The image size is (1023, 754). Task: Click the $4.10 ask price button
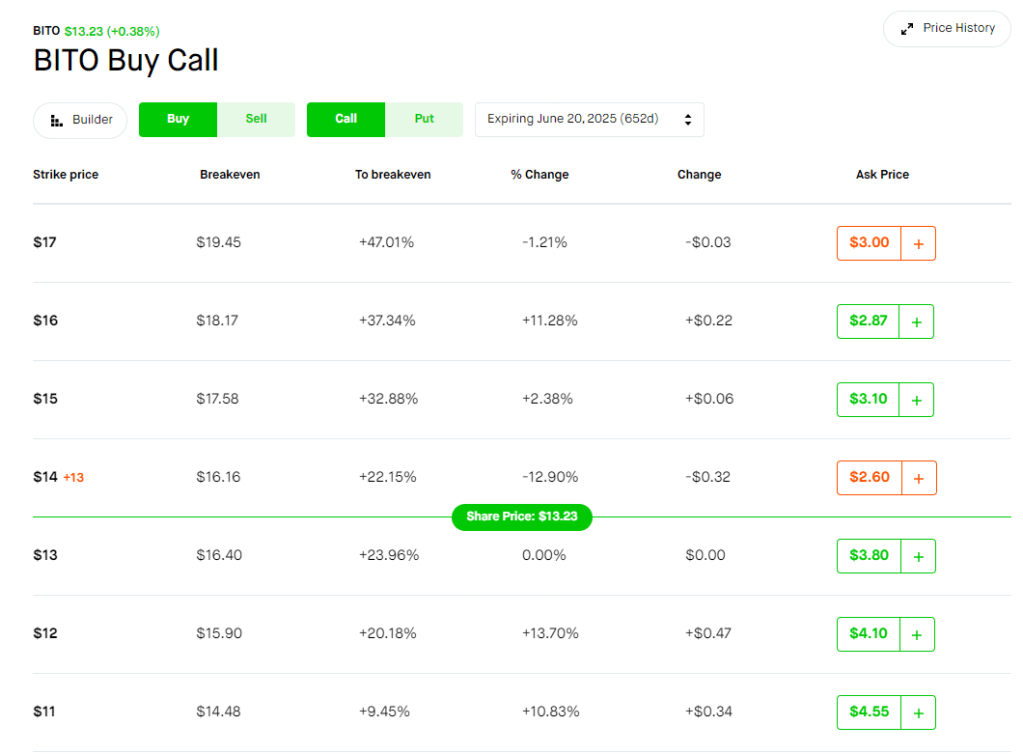pyautogui.click(x=868, y=634)
